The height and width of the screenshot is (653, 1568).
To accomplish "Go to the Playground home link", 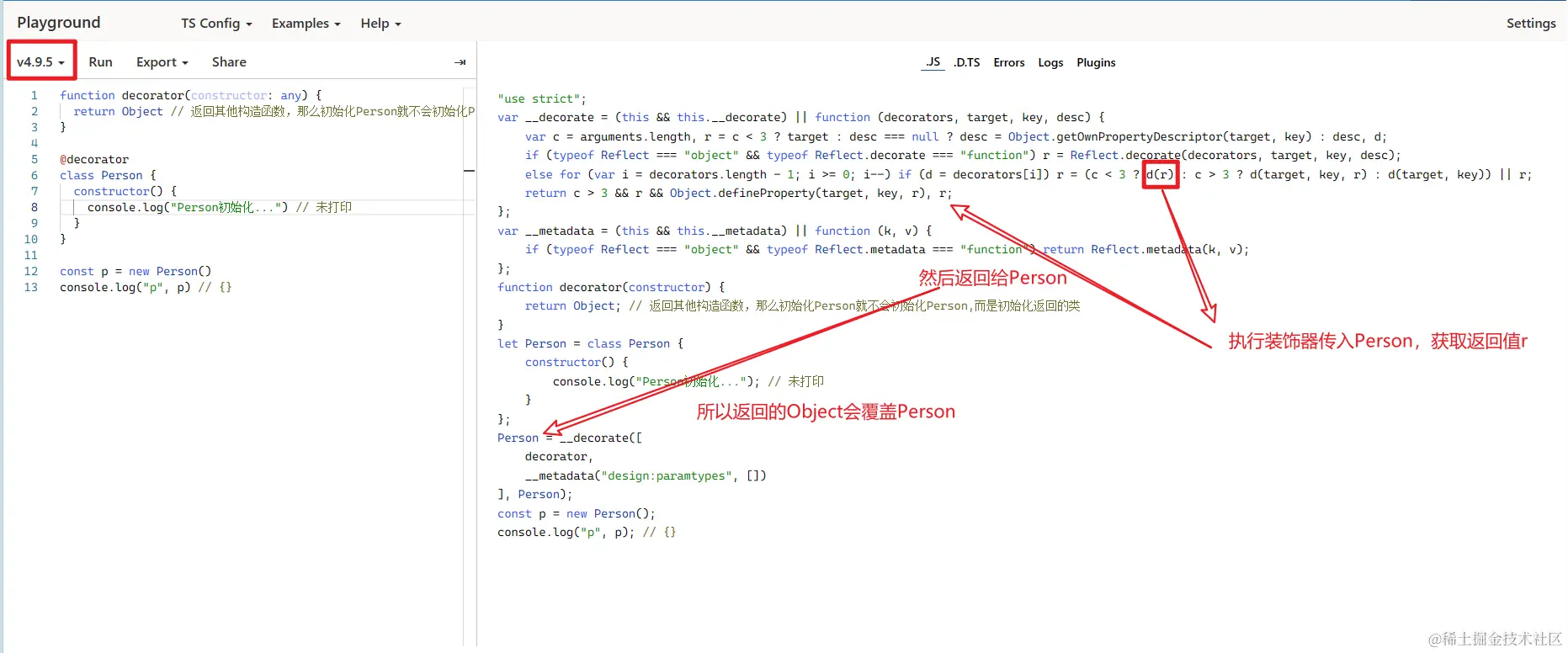I will pos(59,23).
